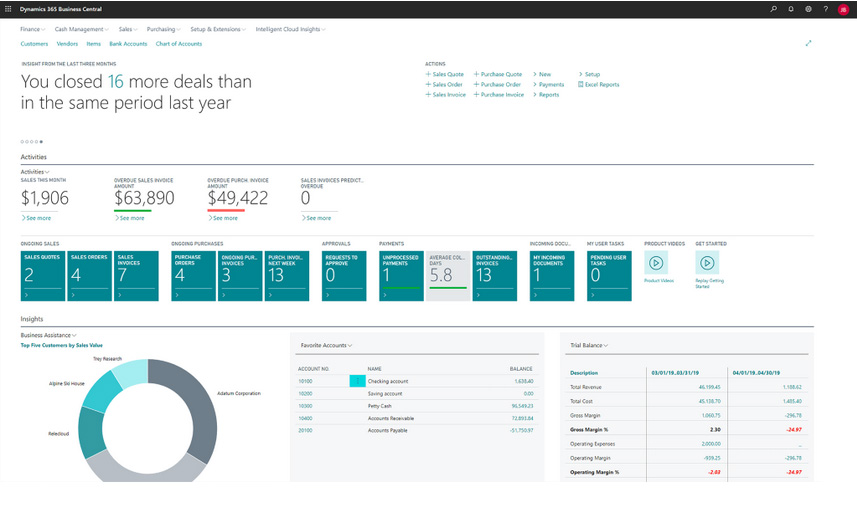
Task: Expand the Activities dropdown
Action: point(35,172)
